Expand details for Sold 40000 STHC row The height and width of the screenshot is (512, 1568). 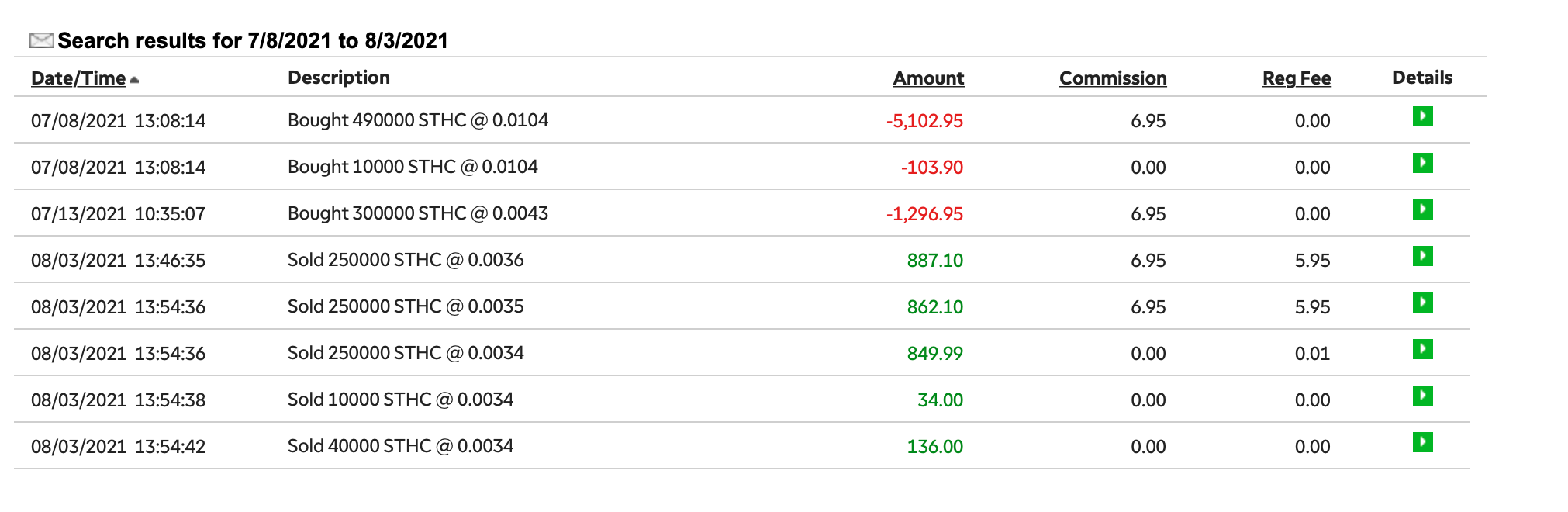point(1422,443)
